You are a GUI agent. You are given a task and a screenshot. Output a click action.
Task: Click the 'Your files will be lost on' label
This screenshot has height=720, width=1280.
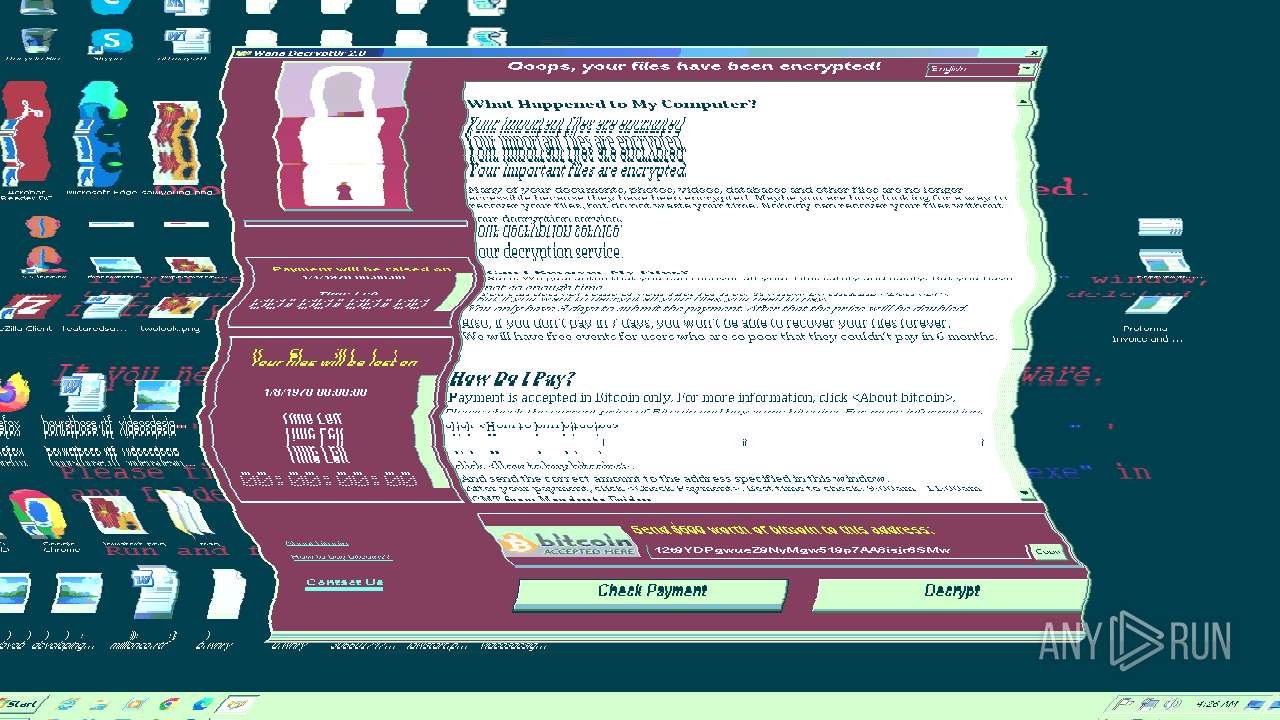[x=334, y=360]
